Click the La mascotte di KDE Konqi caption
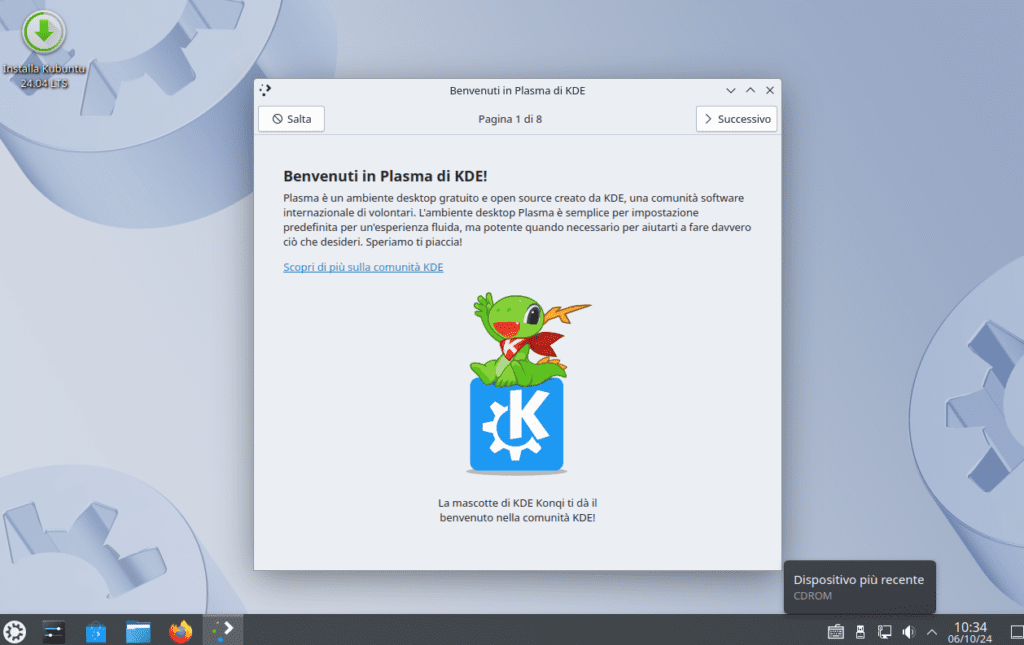Image resolution: width=1024 pixels, height=645 pixels. pyautogui.click(x=517, y=510)
